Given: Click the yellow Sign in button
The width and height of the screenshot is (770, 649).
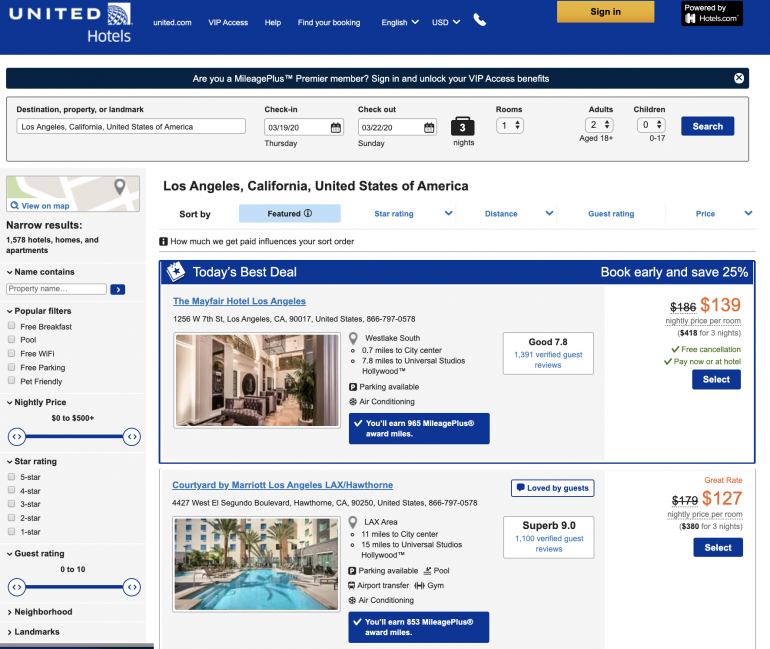Looking at the screenshot, I should point(605,12).
